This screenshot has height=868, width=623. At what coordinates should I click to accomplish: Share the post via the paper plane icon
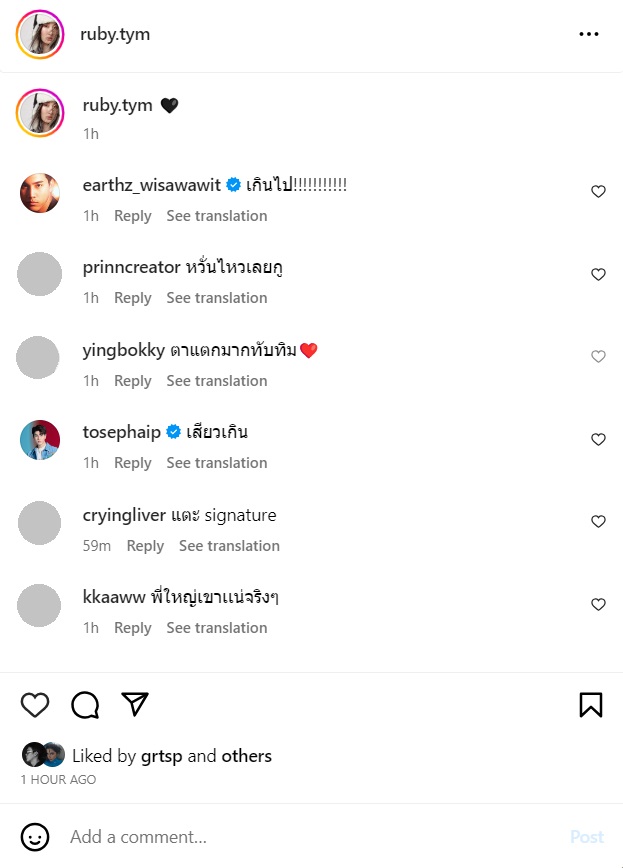point(135,705)
